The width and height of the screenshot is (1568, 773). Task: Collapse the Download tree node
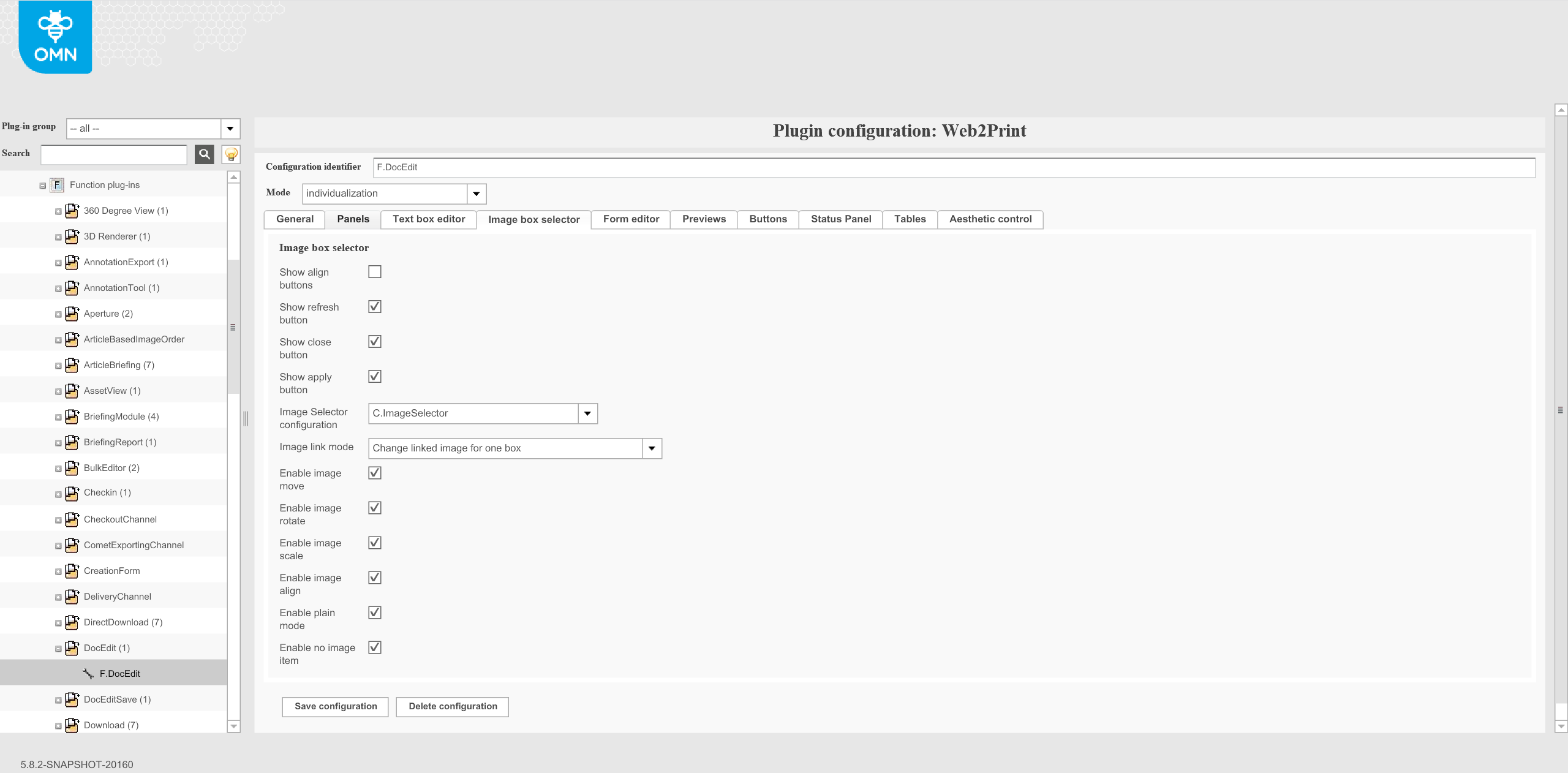(58, 725)
